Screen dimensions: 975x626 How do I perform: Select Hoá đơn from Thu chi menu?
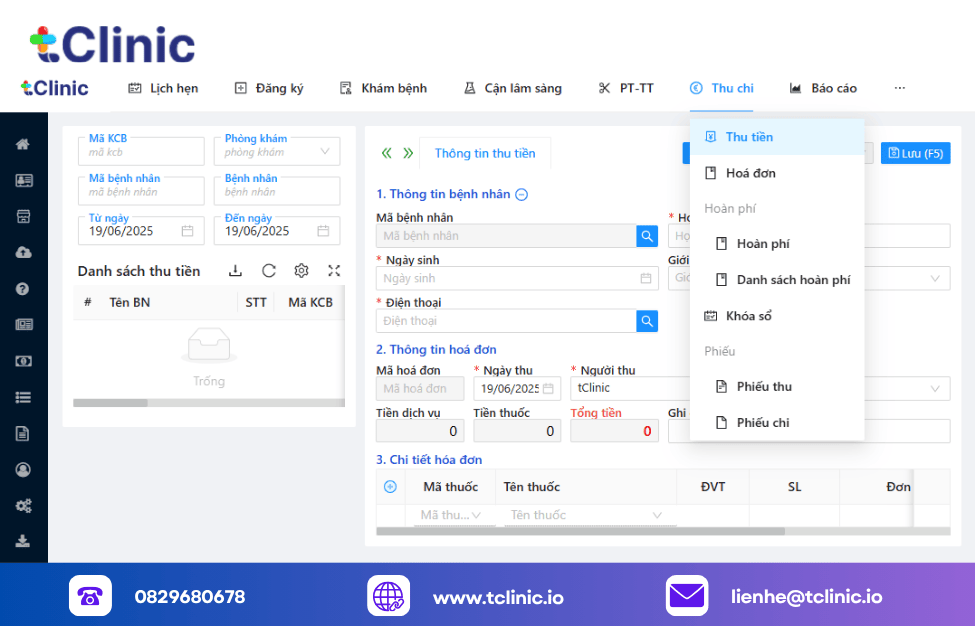tap(750, 173)
